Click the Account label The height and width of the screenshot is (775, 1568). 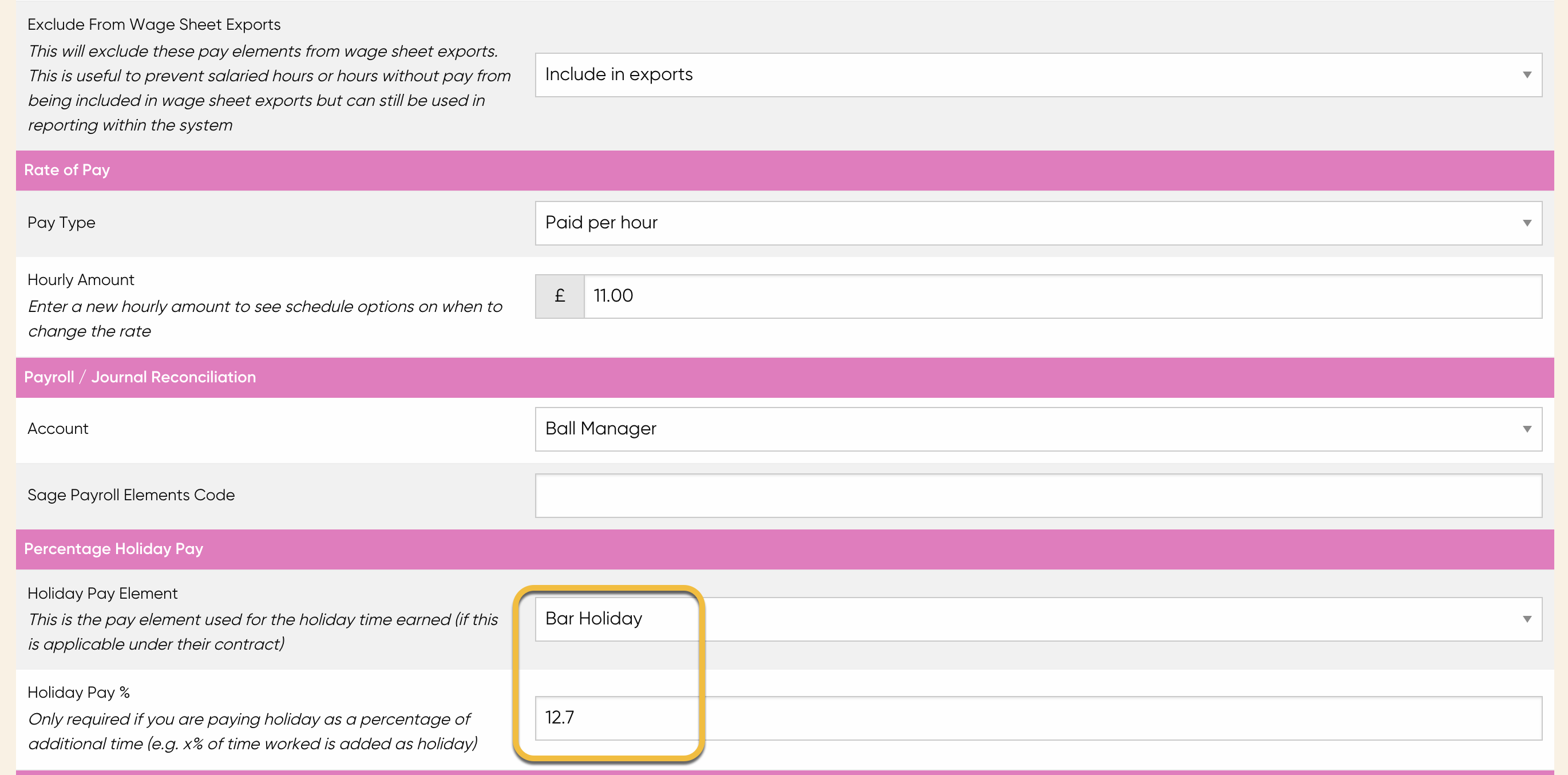[x=58, y=429]
